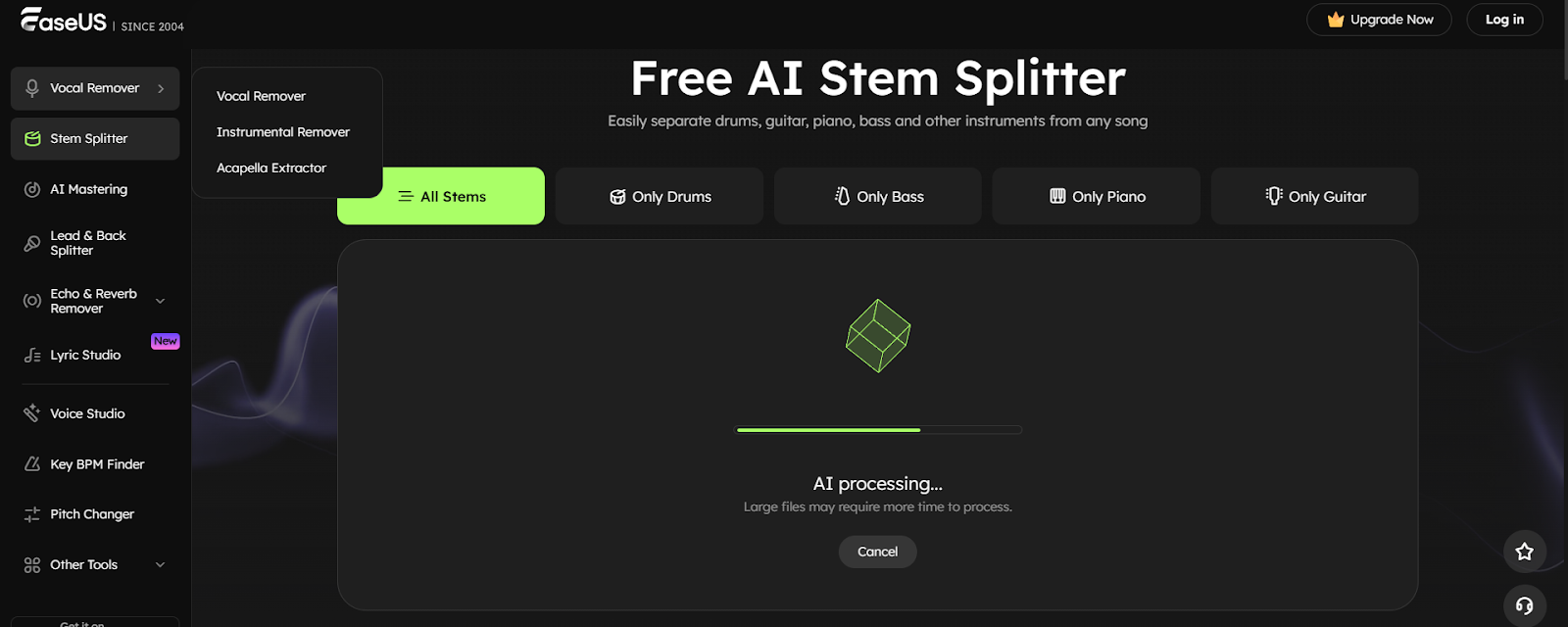
Task: Select the Only Piano tab
Action: [x=1097, y=196]
